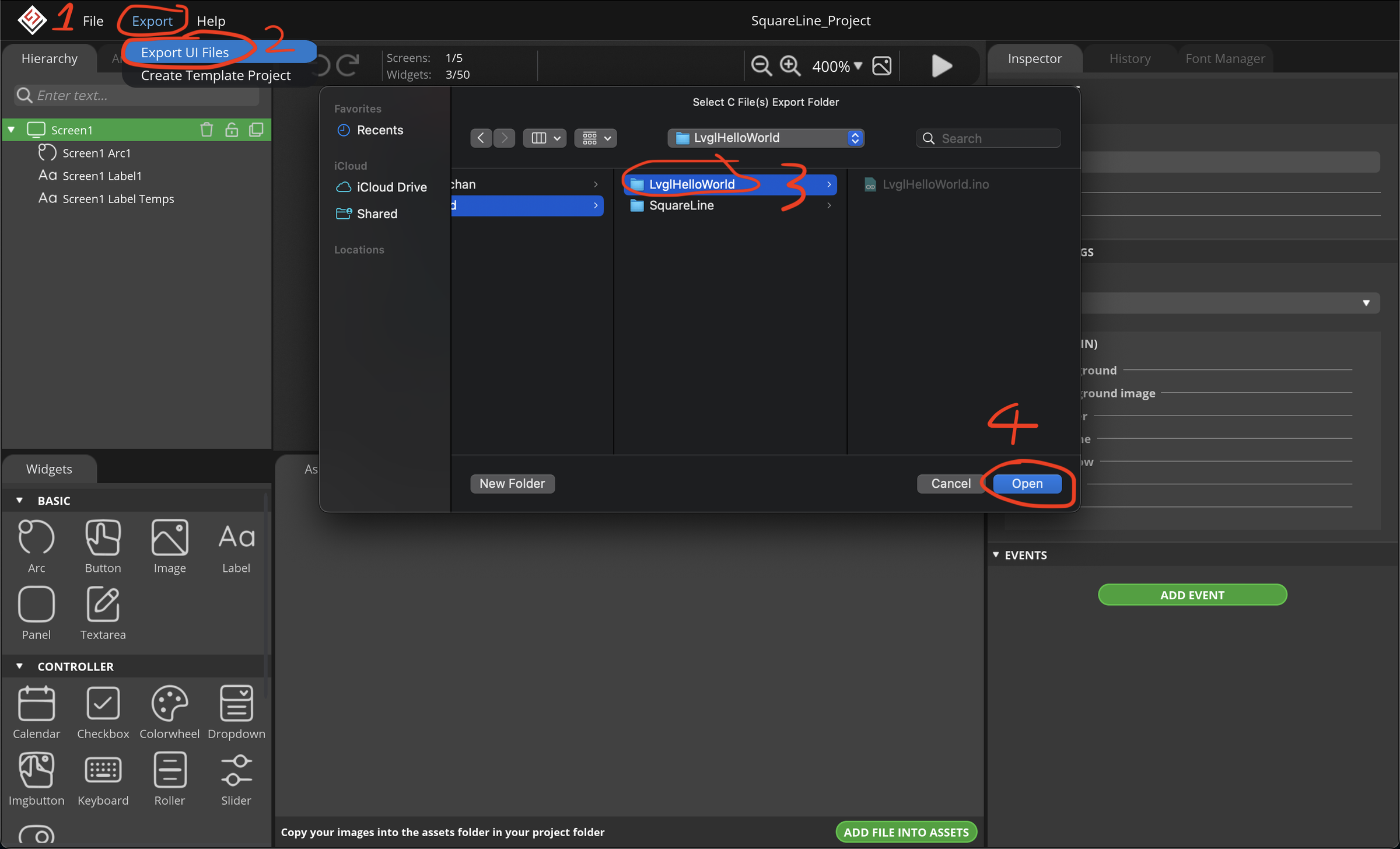Collapse the EVENTS section

(995, 555)
